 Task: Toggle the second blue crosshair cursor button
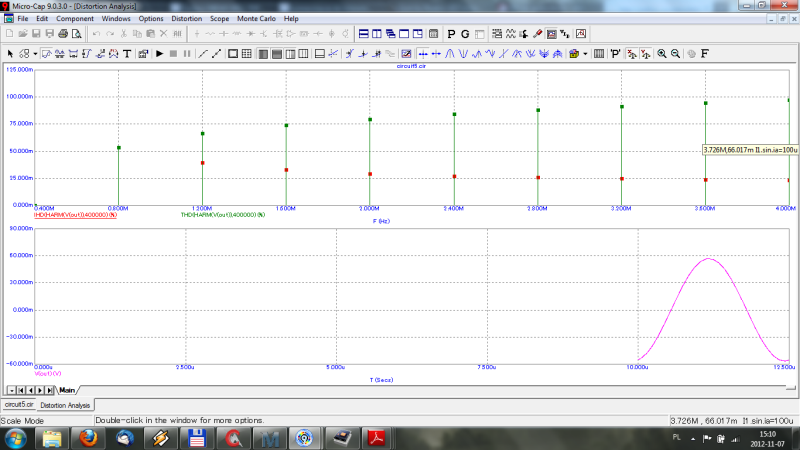[436, 54]
